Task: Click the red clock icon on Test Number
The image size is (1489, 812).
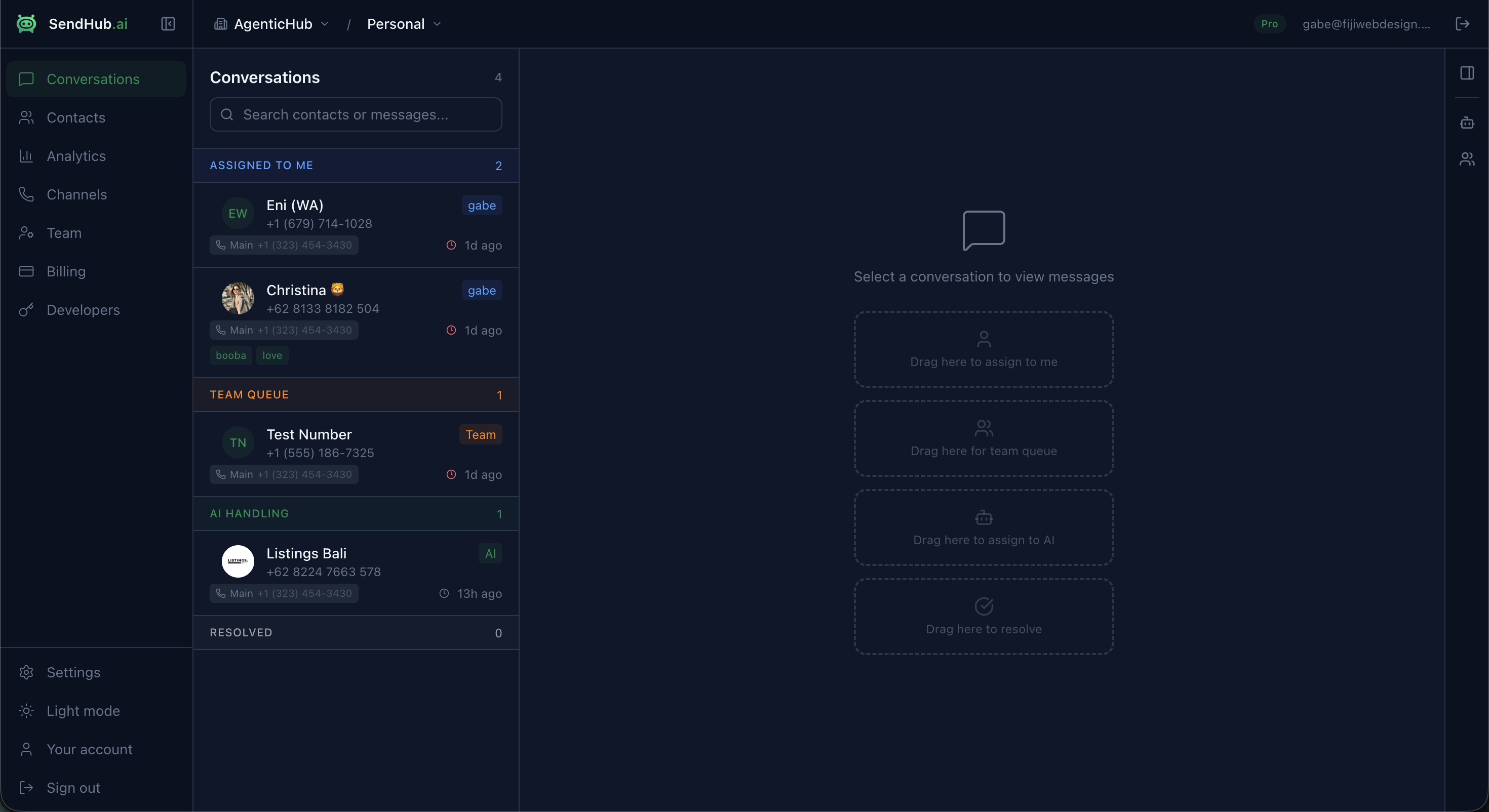Action: click(451, 474)
